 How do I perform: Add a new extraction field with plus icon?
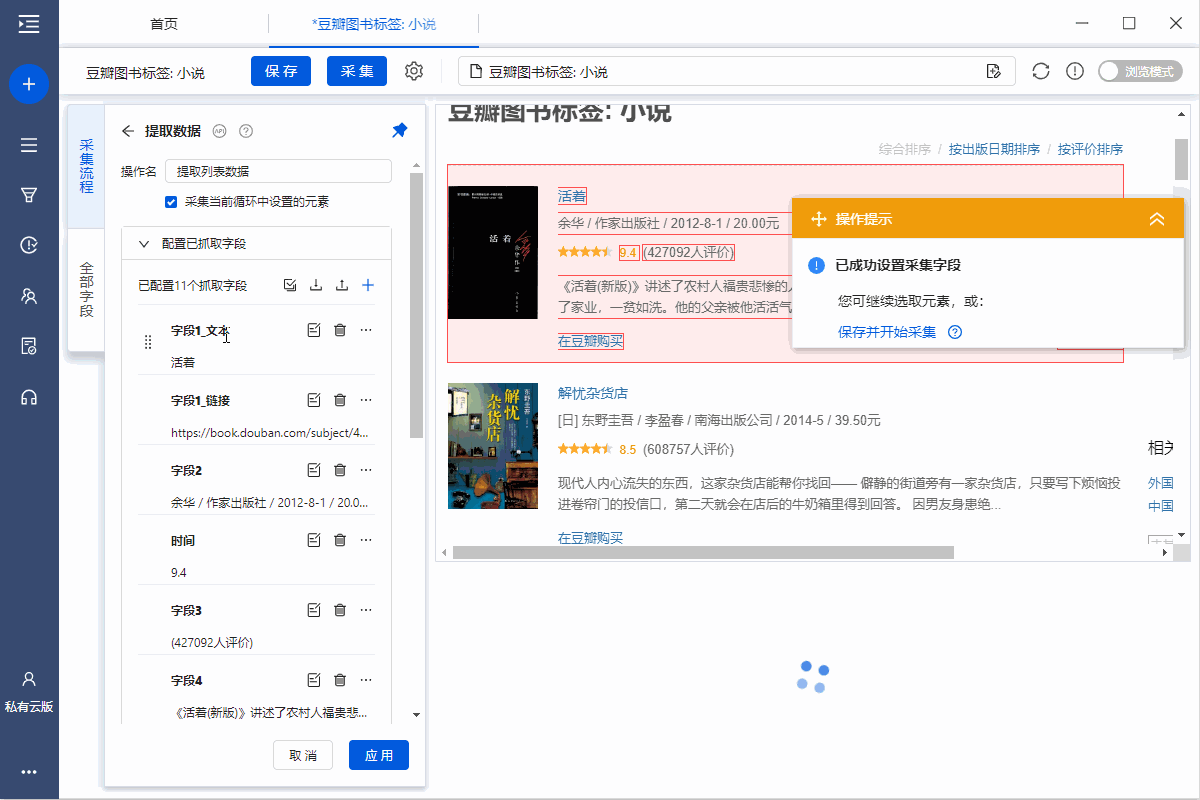[368, 285]
